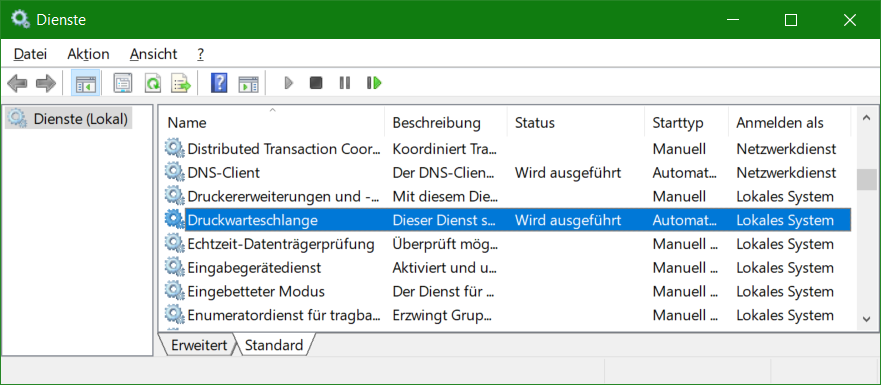This screenshot has height=385, width=881.
Task: Click the Pause service icon
Action: (x=344, y=84)
